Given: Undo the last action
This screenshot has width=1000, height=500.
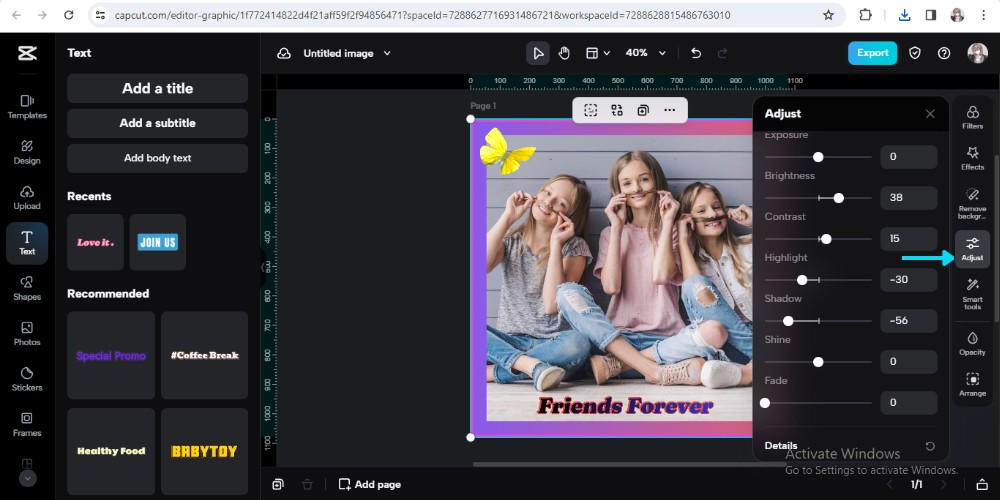Looking at the screenshot, I should point(696,54).
